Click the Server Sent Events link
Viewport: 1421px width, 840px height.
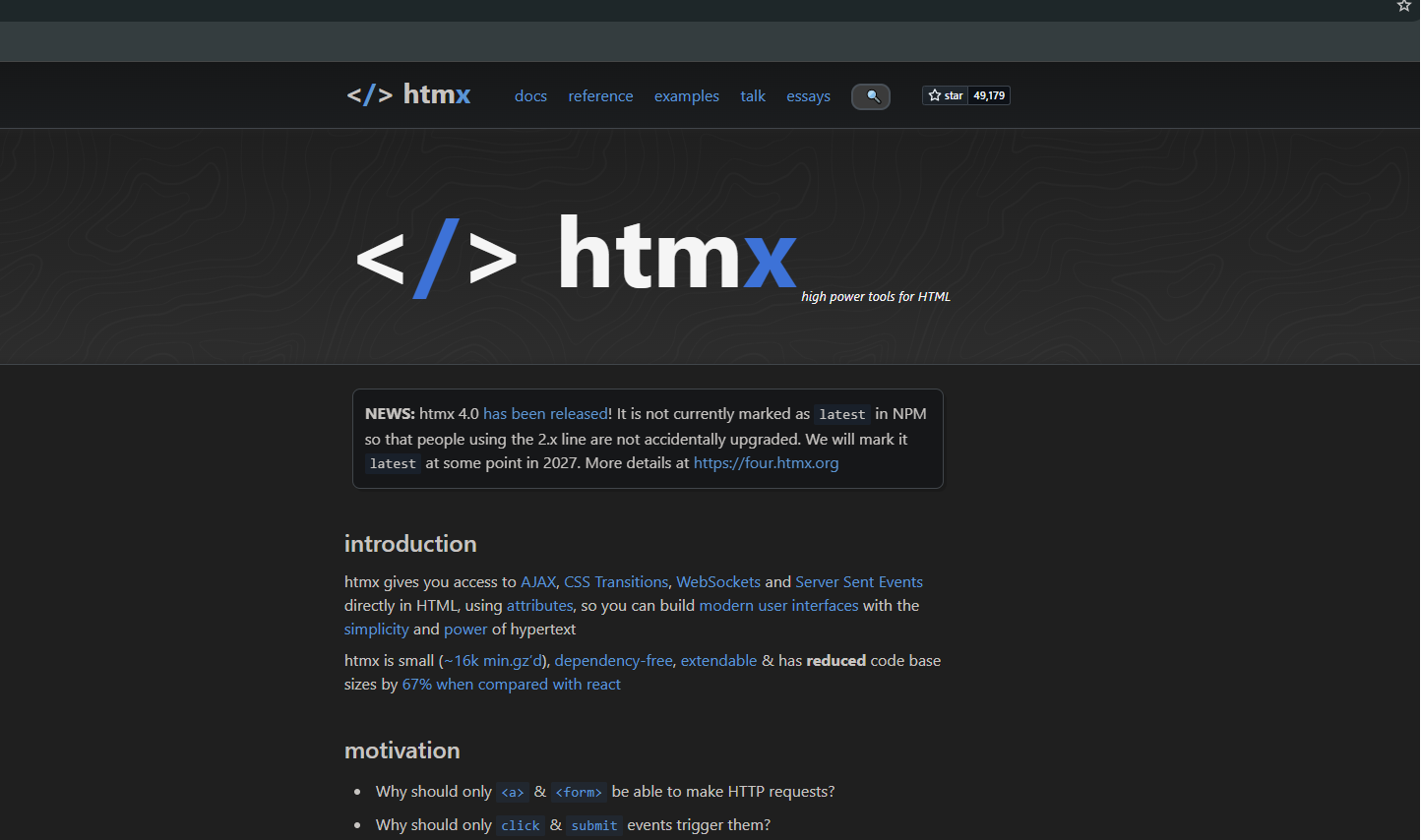pyautogui.click(x=859, y=582)
